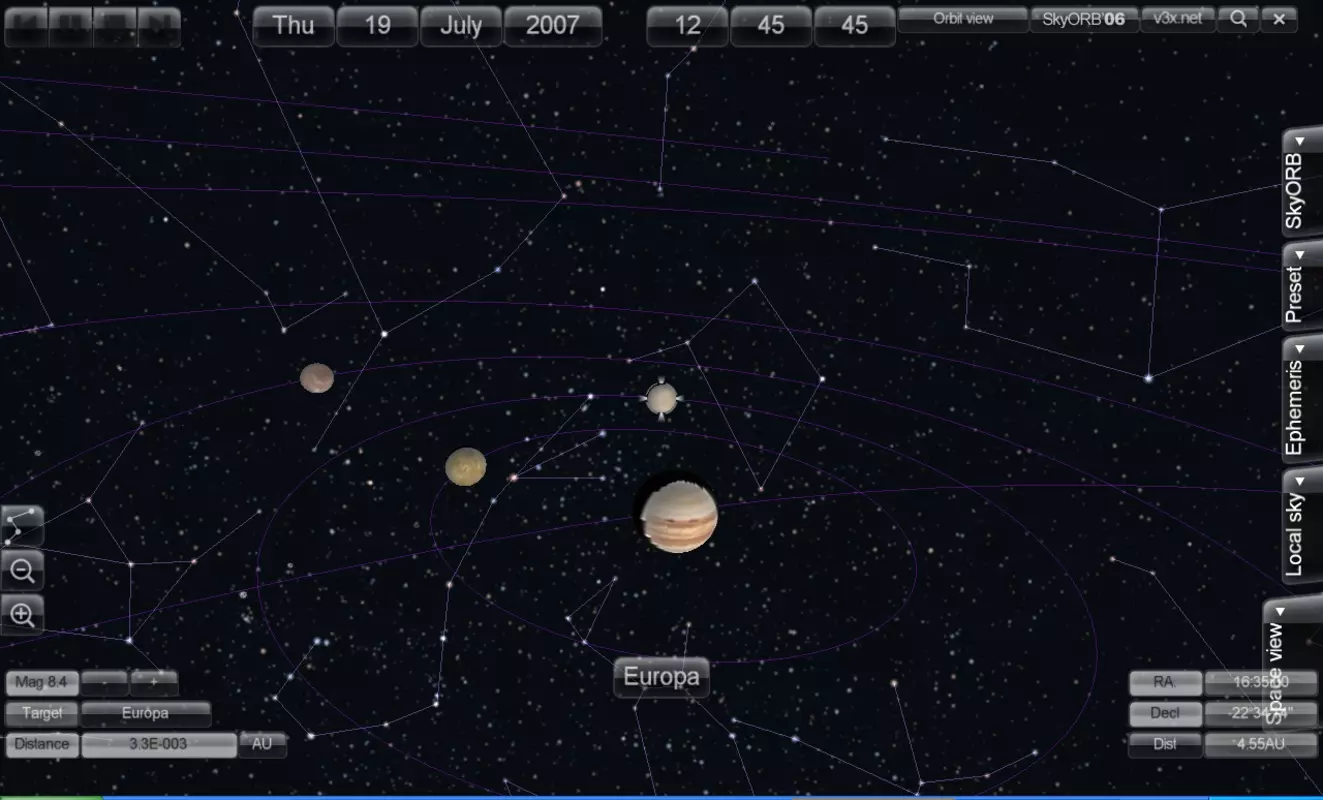Click the Target label button

click(42, 714)
